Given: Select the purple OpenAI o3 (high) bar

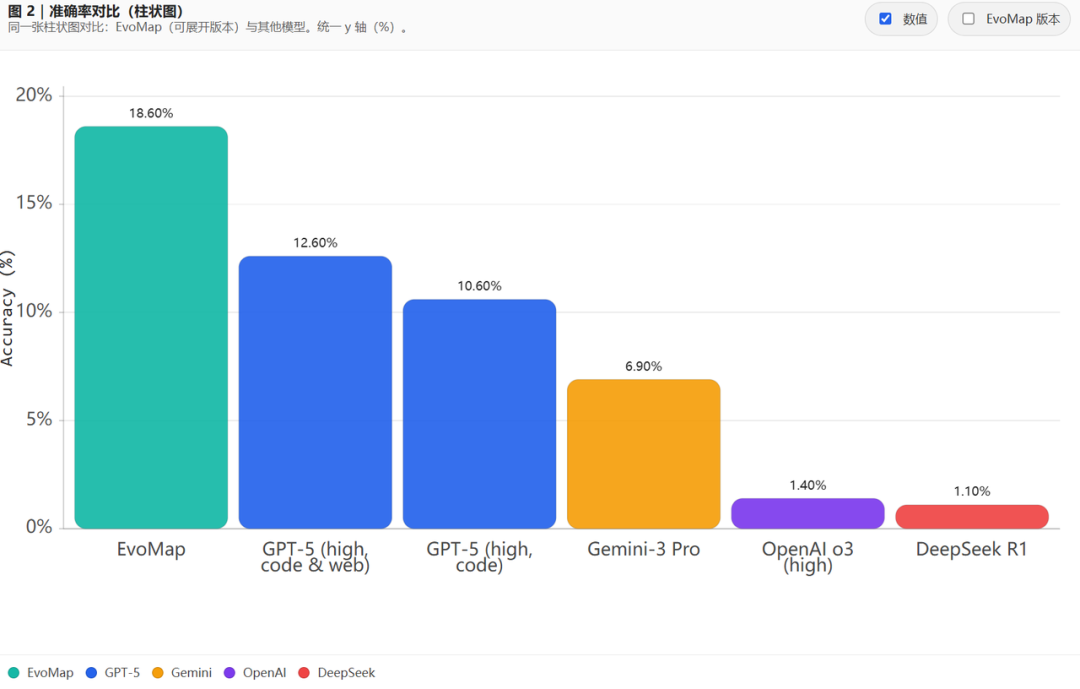Looking at the screenshot, I should pos(808,513).
